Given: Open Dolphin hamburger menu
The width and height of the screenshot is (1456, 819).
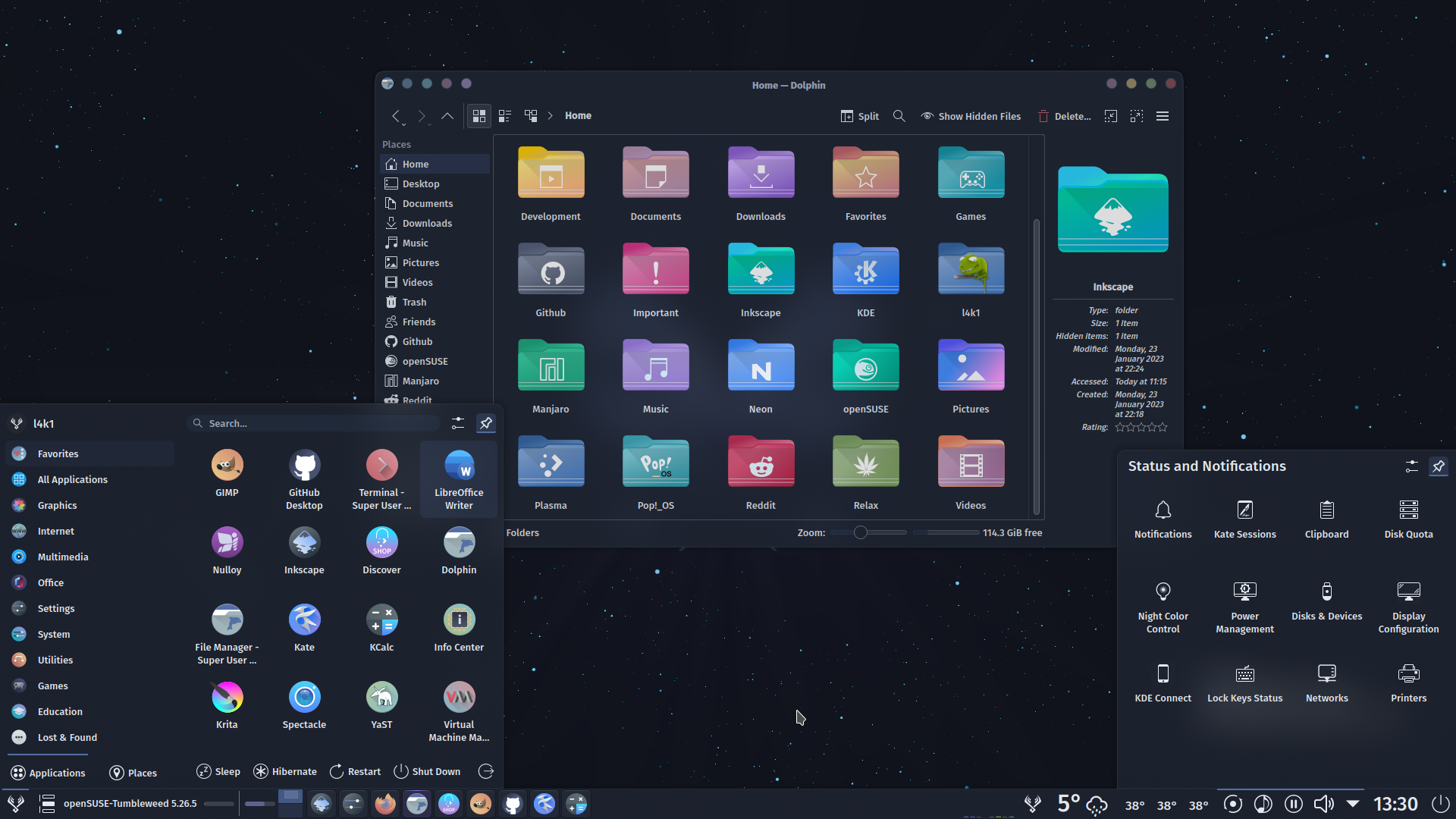Looking at the screenshot, I should tap(1163, 116).
